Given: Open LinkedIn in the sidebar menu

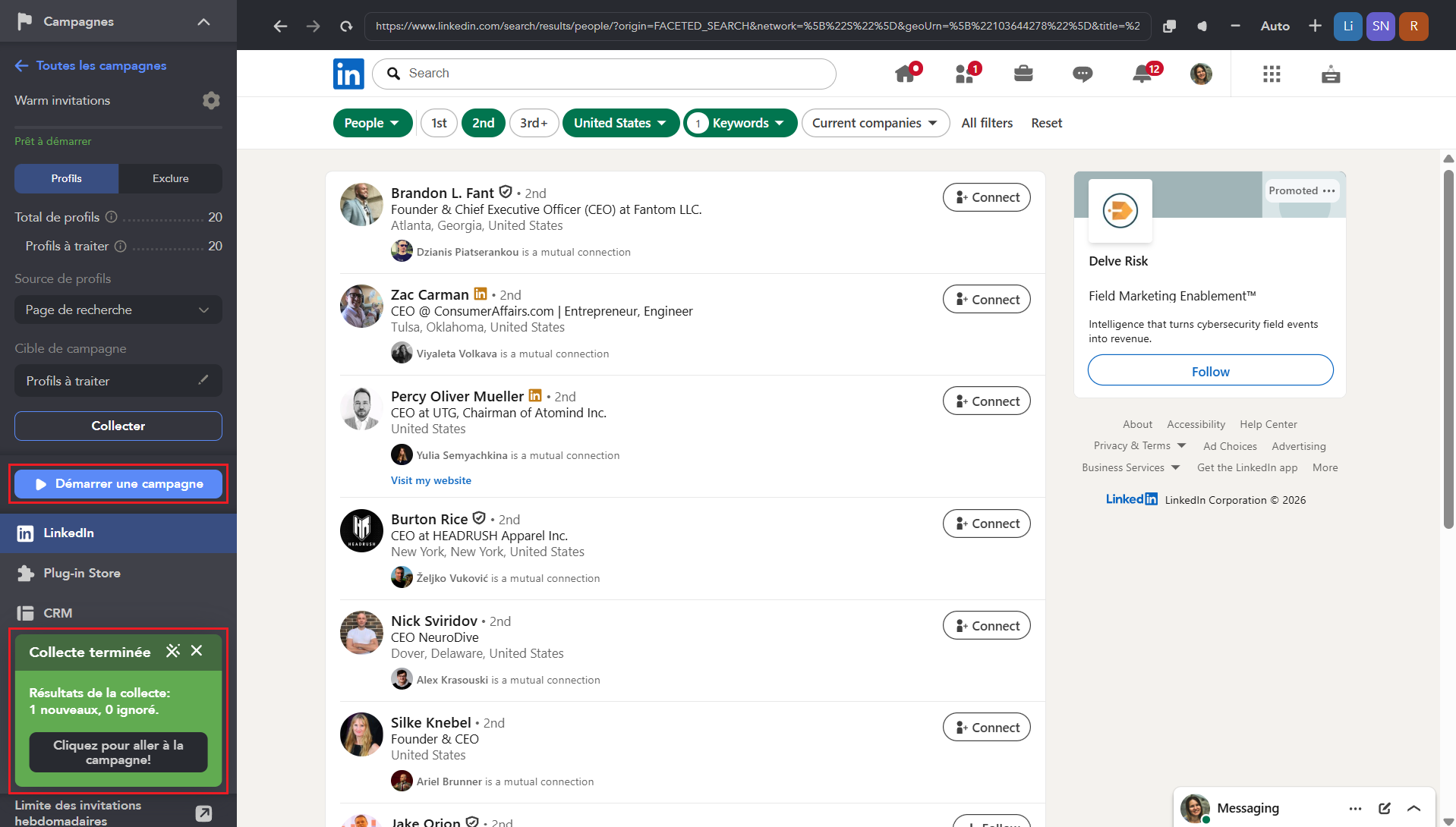Looking at the screenshot, I should point(118,533).
